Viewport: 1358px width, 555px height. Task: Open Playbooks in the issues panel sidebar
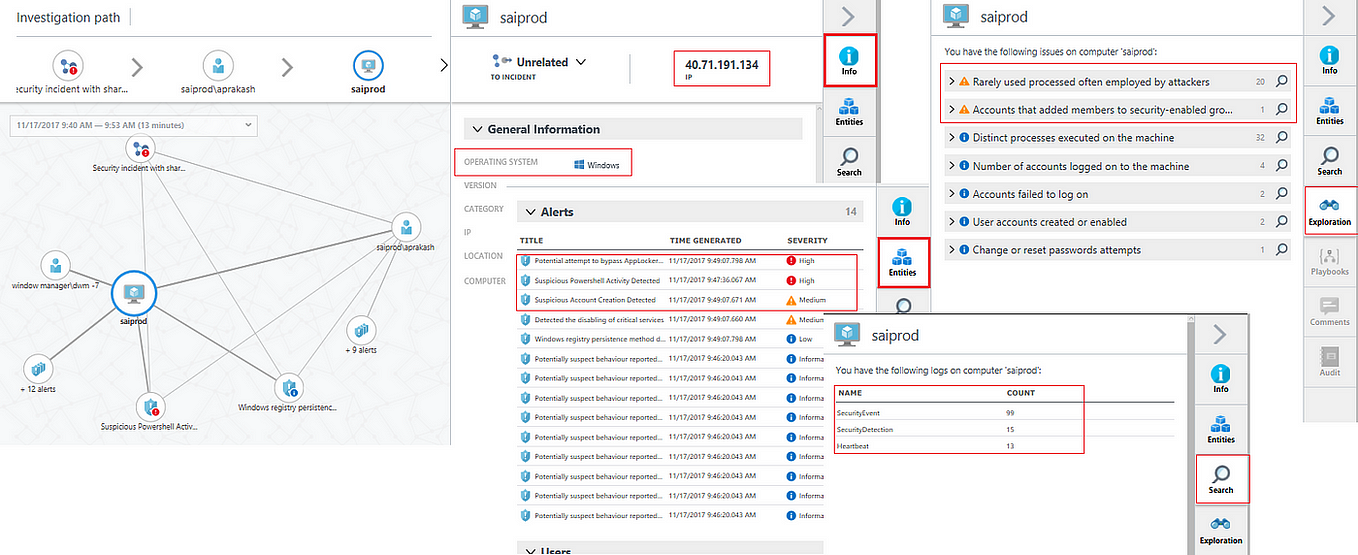pyautogui.click(x=1330, y=262)
